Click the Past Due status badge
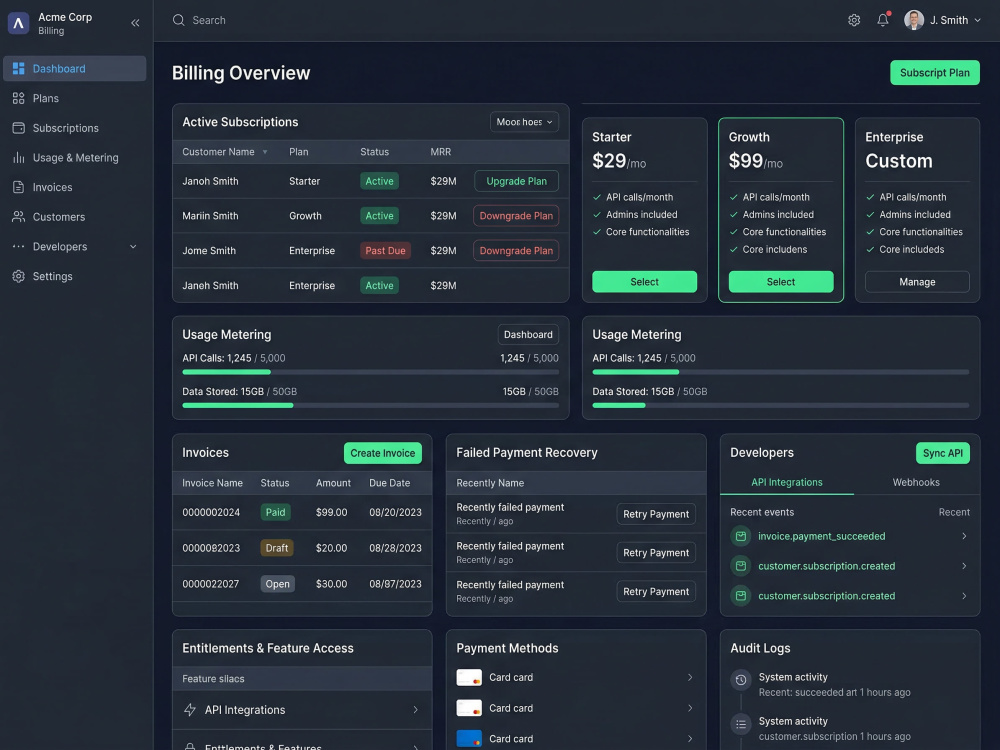This screenshot has width=1000, height=750. [385, 251]
